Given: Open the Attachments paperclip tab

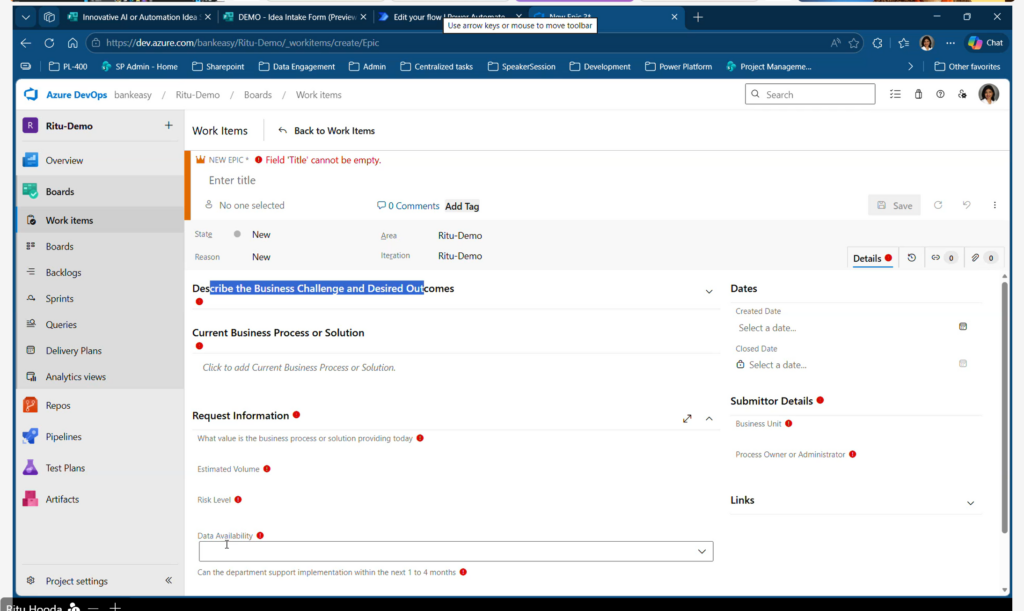Looking at the screenshot, I should [982, 258].
